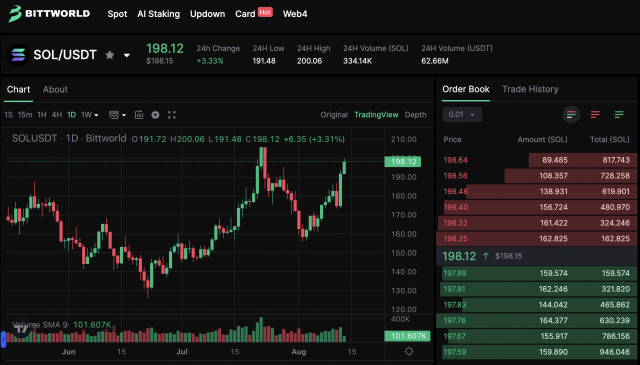This screenshot has width=640, height=365.
Task: Click the Bittworld logo
Action: point(49,13)
